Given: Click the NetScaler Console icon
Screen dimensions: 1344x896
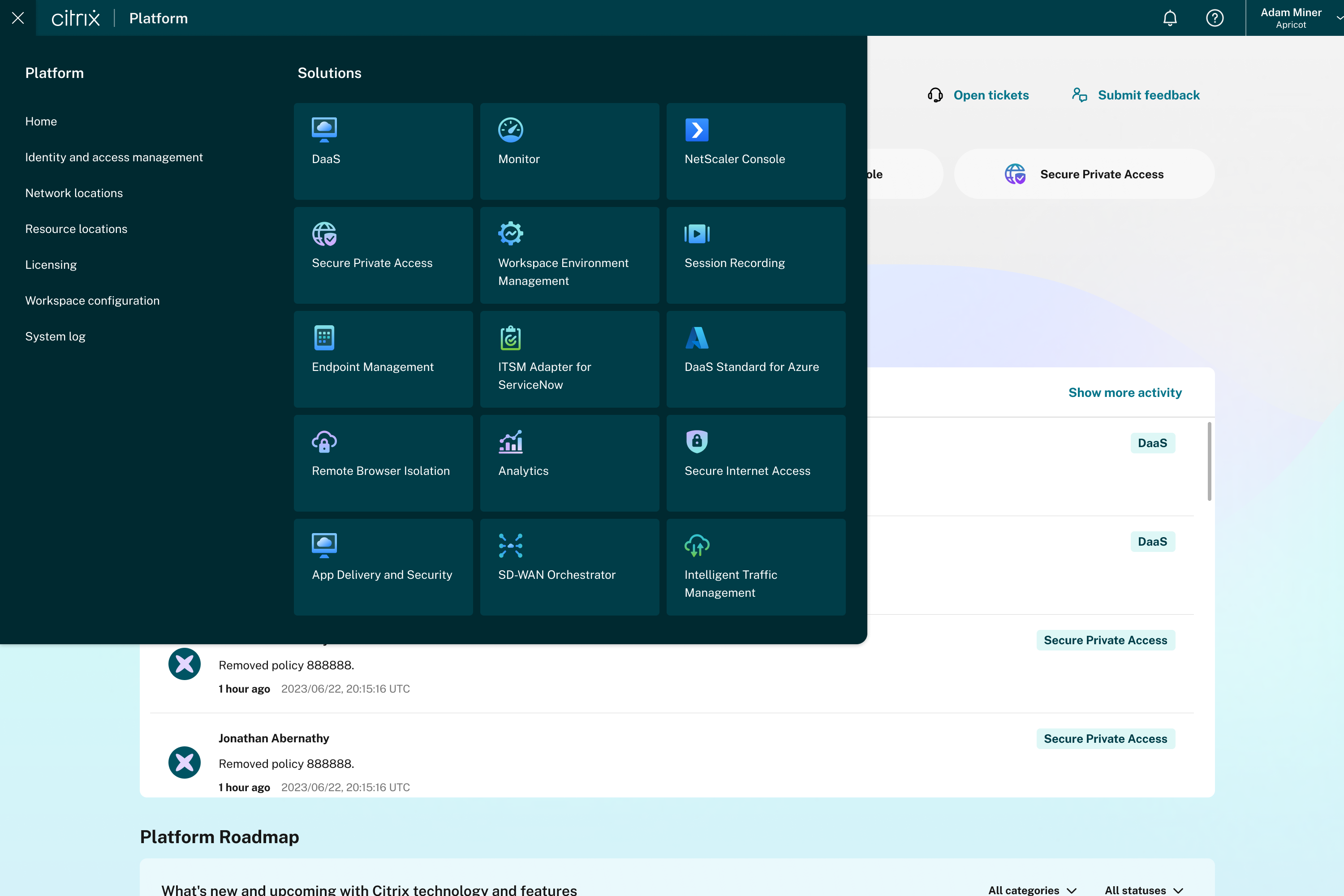Looking at the screenshot, I should coord(697,130).
